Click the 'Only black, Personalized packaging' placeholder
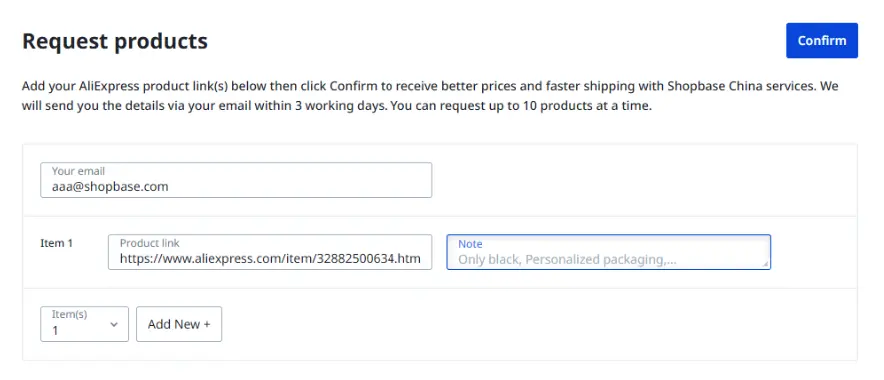The image size is (884, 380). pos(567,260)
